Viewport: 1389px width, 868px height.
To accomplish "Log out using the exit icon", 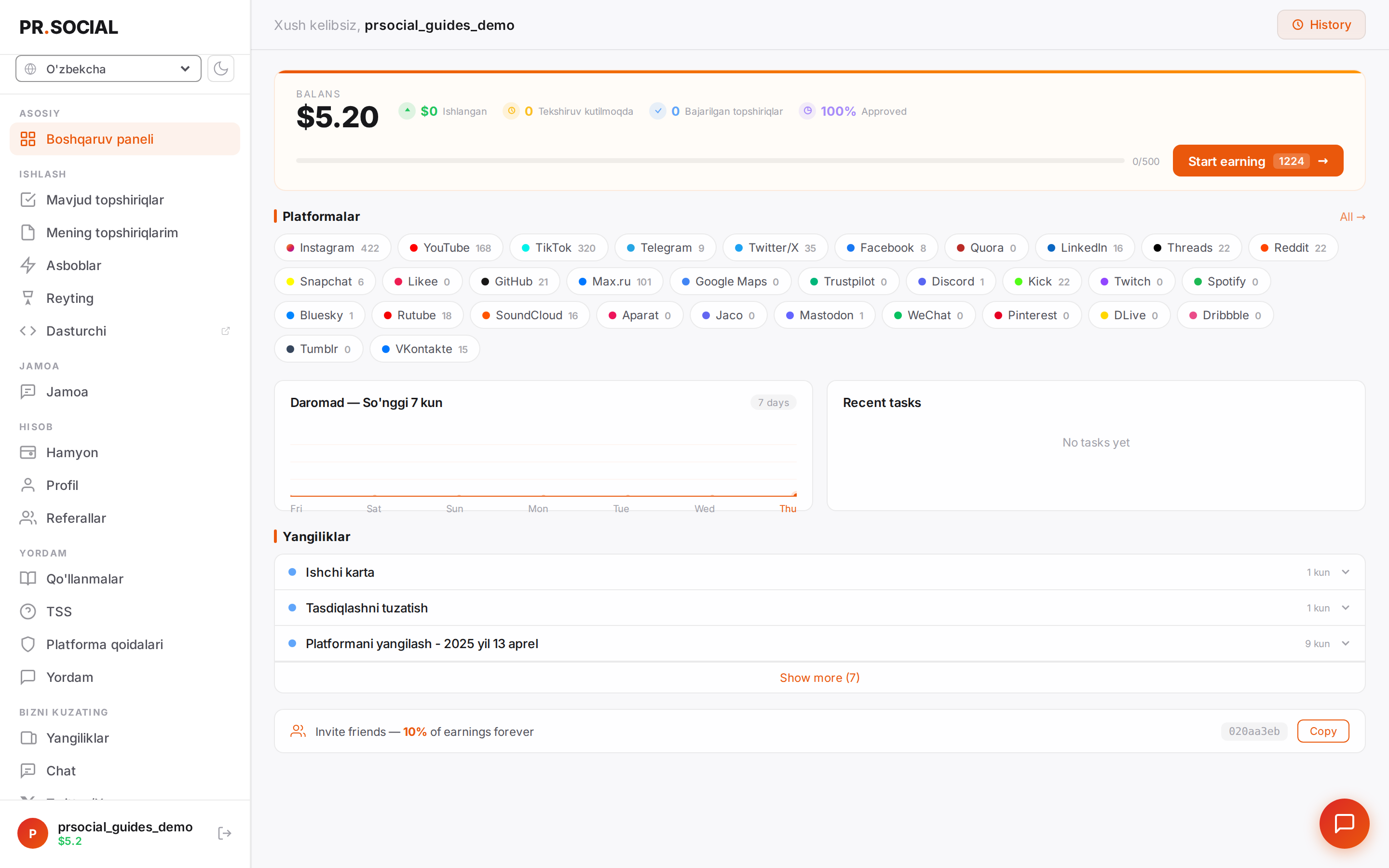I will coord(224,833).
